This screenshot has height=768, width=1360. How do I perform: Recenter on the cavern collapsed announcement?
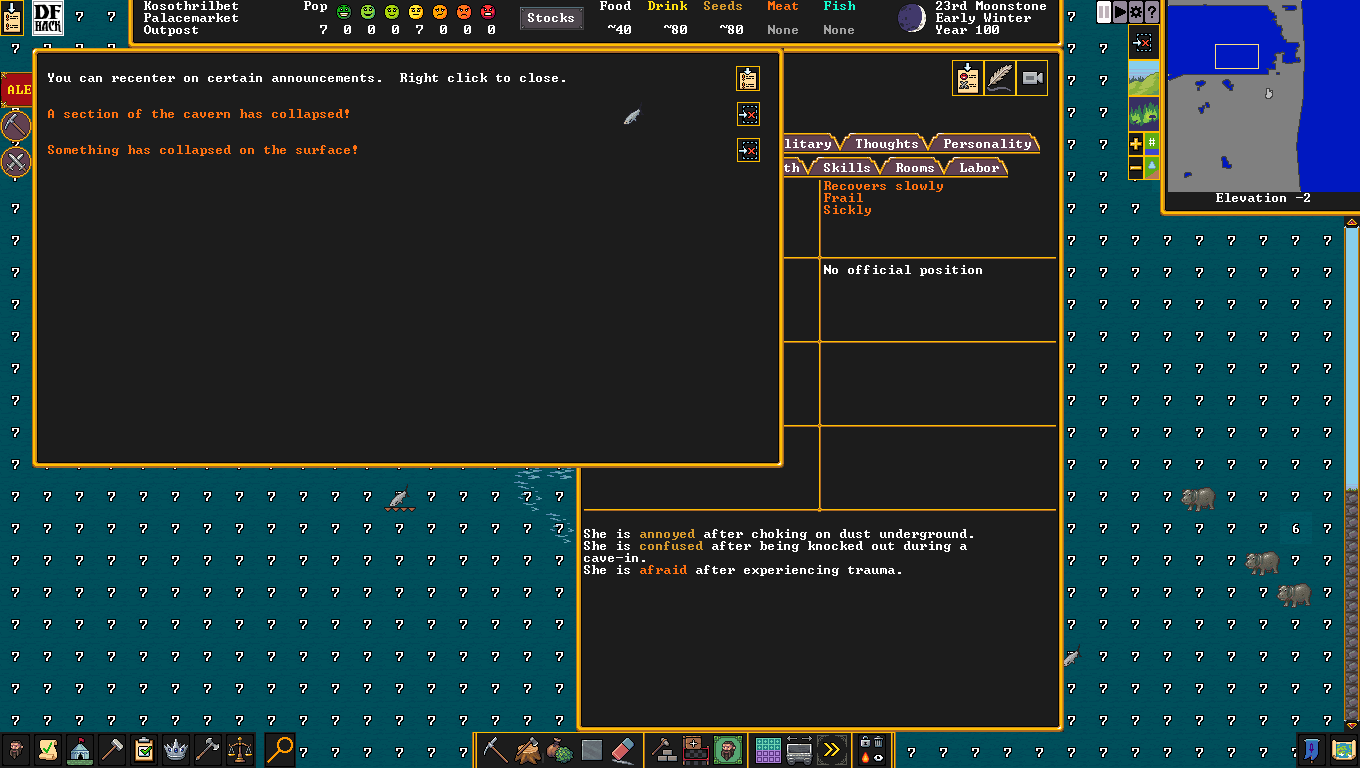pos(748,114)
